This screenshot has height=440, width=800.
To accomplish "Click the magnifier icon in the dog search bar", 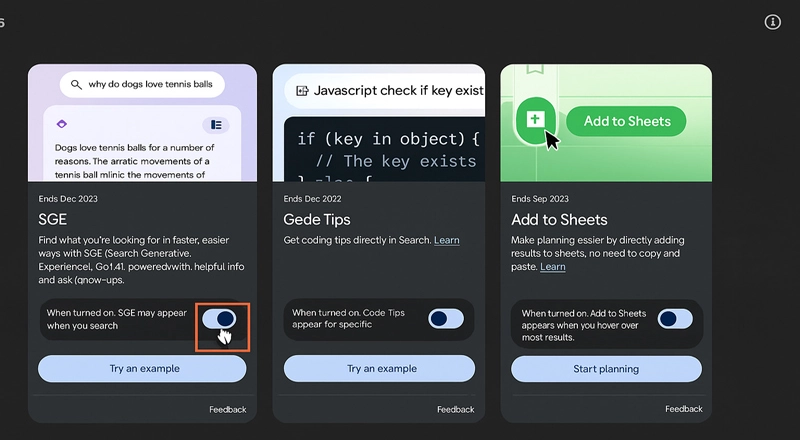I will [76, 85].
